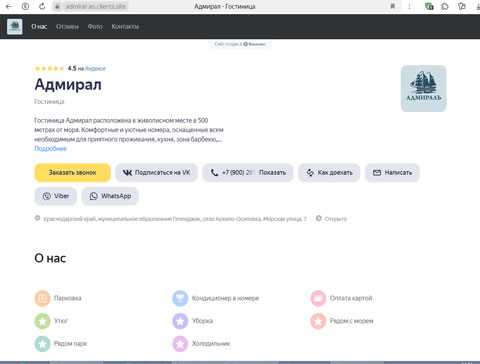Follow the Яндексе rating link
Screen dimensions: 480x364
[x=95, y=69]
